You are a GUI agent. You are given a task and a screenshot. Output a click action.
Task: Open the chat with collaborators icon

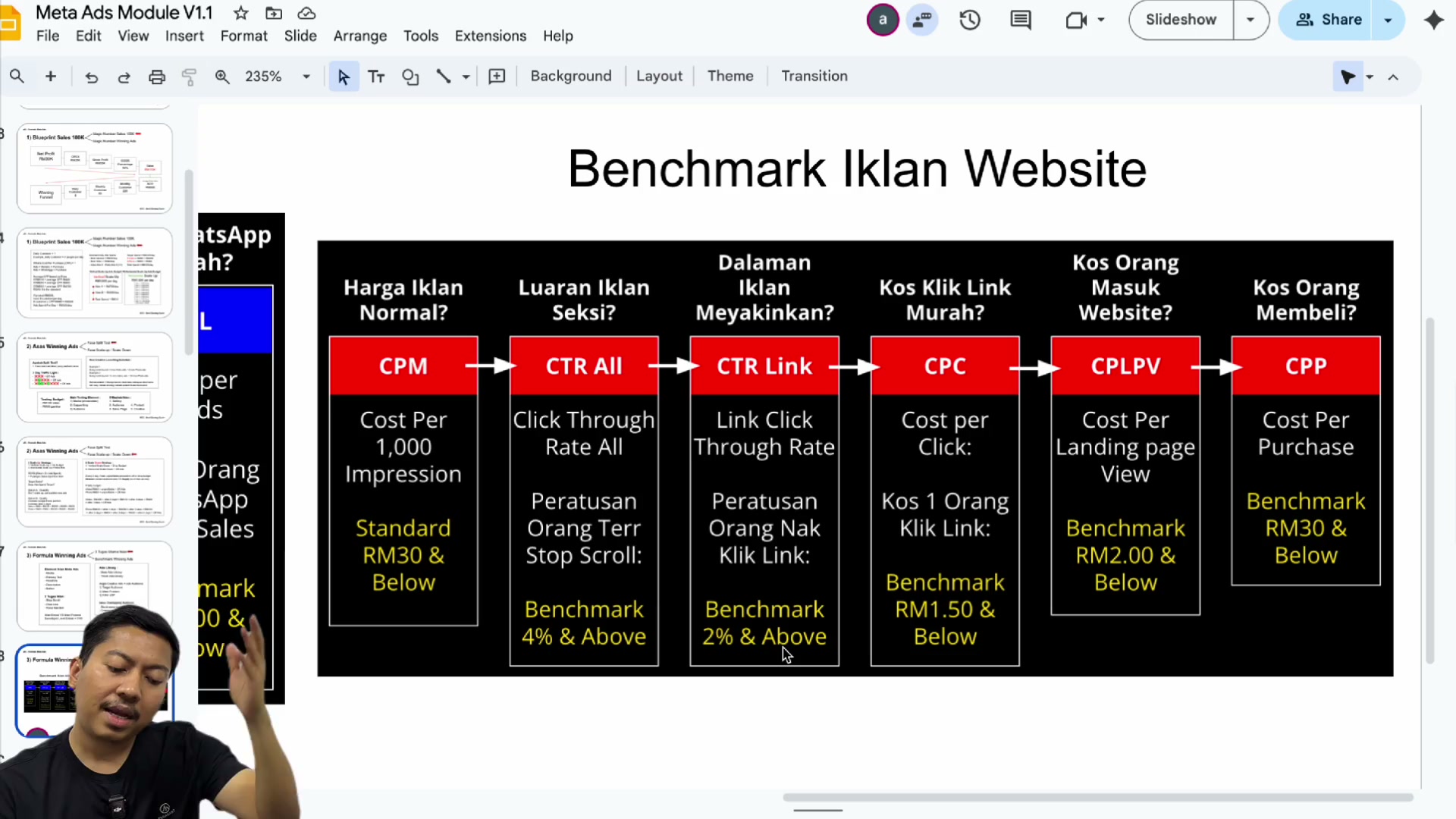click(922, 20)
